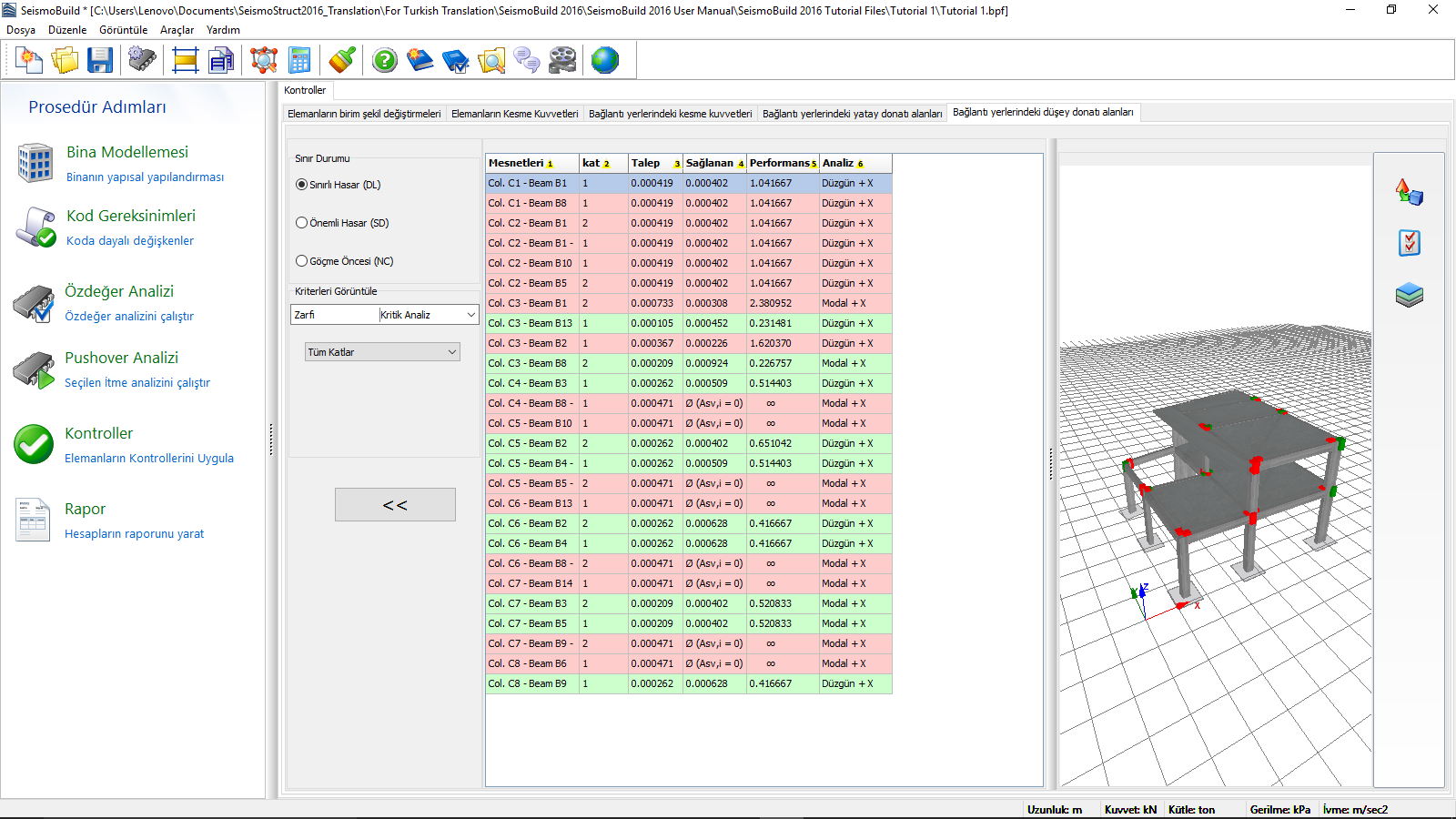
Task: Click the shapes icon above the checklist icon
Action: tap(1409, 192)
